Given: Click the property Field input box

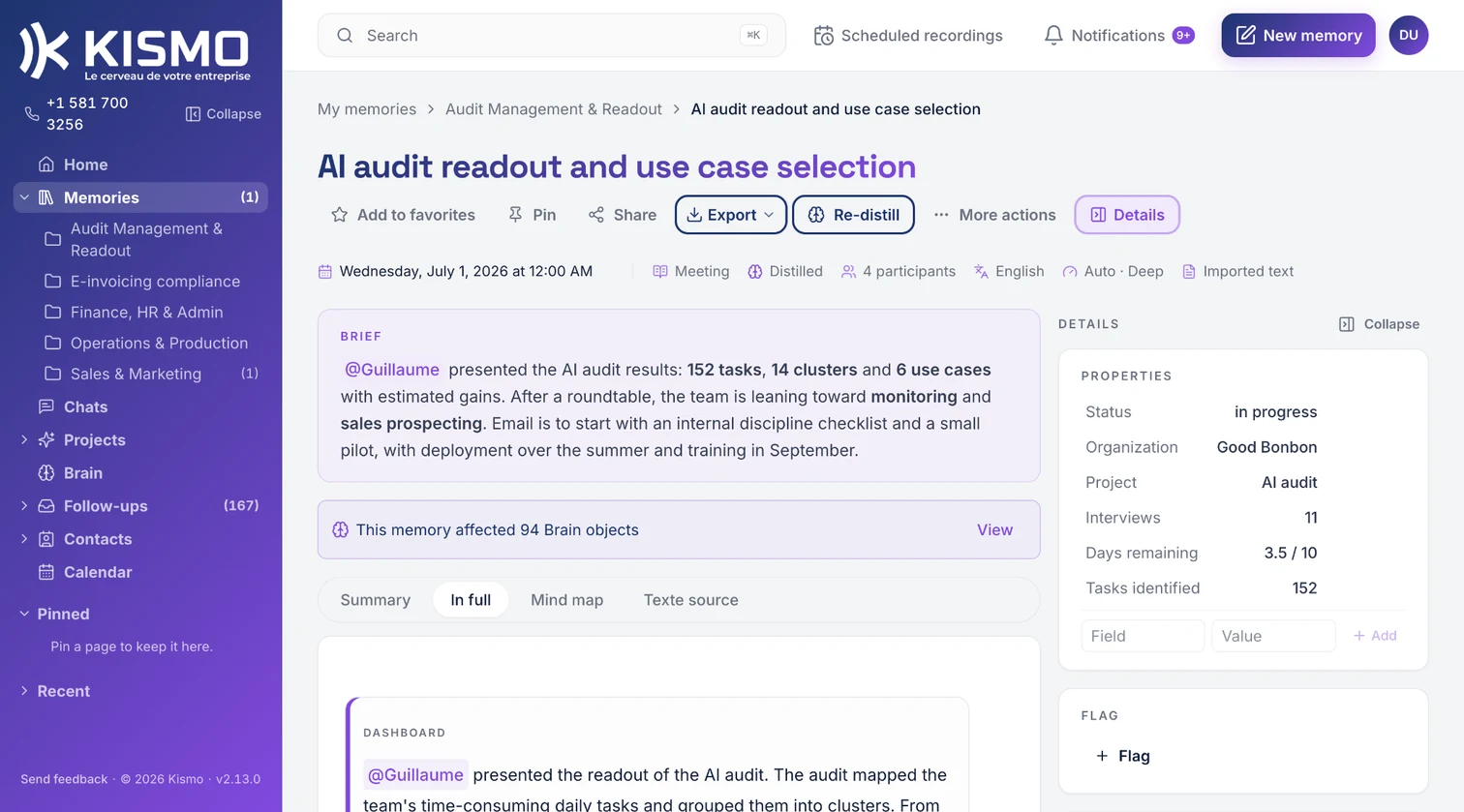Looking at the screenshot, I should (x=1143, y=636).
